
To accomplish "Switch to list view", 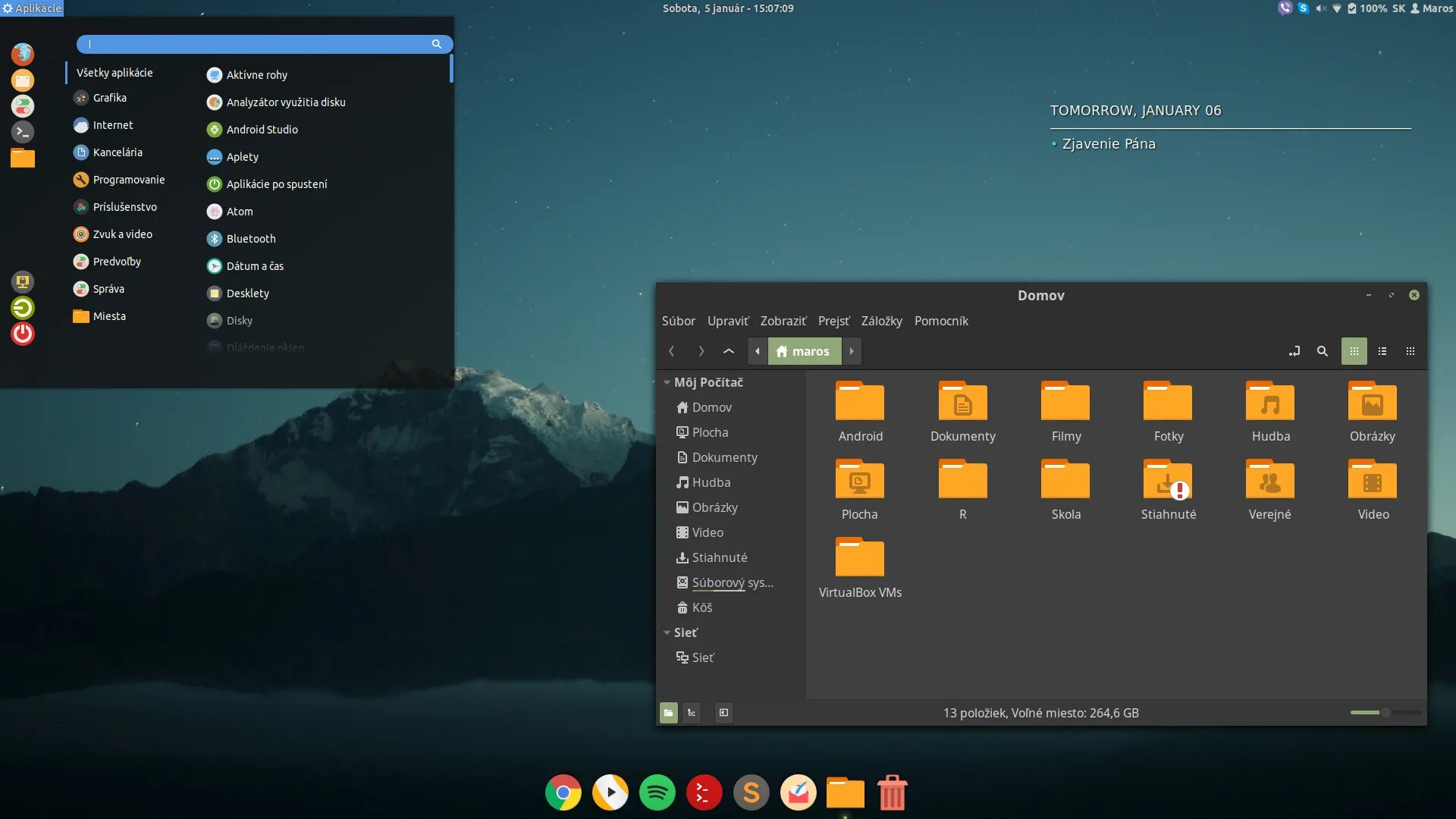I will tap(1382, 351).
